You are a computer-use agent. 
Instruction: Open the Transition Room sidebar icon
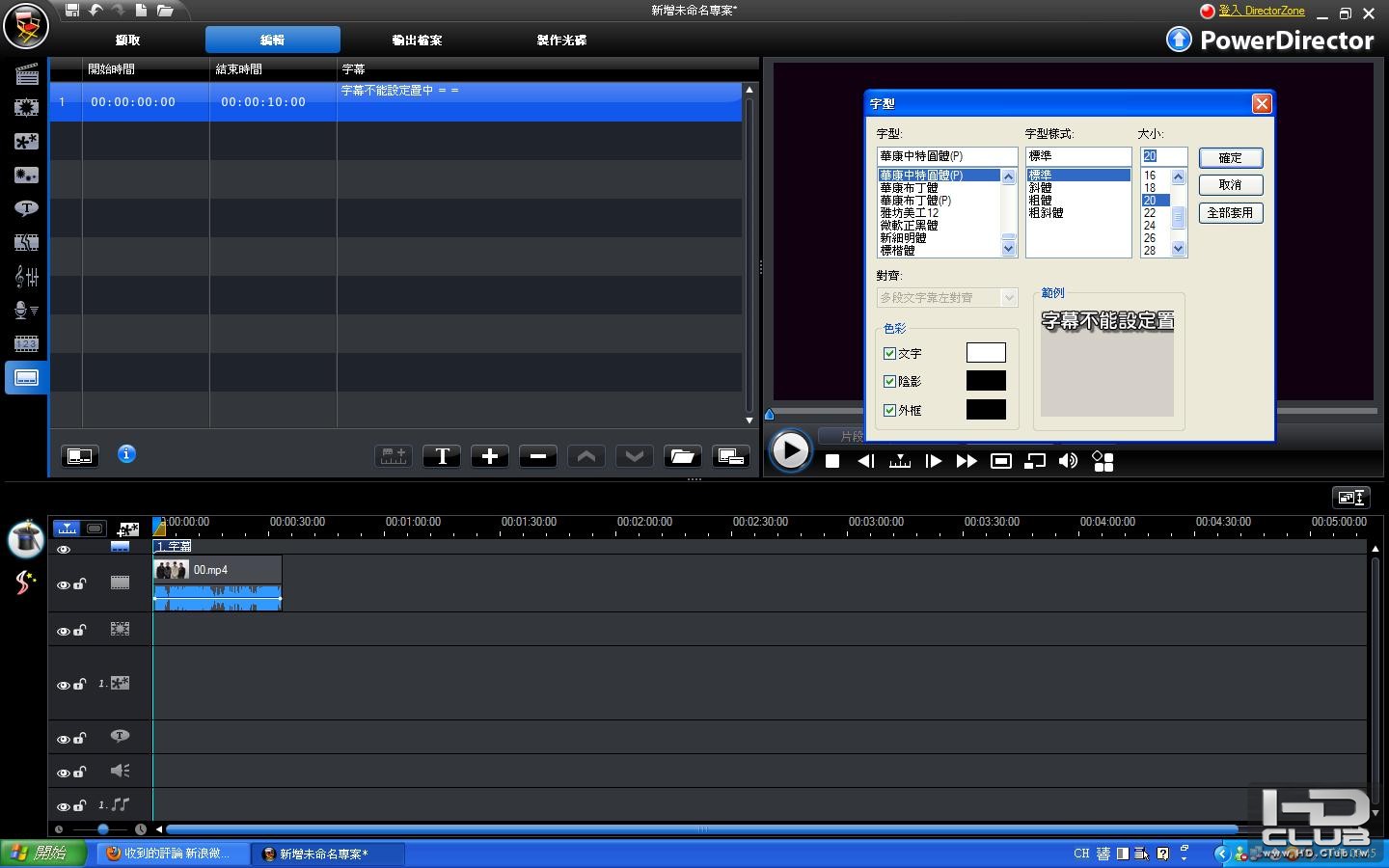[26, 242]
